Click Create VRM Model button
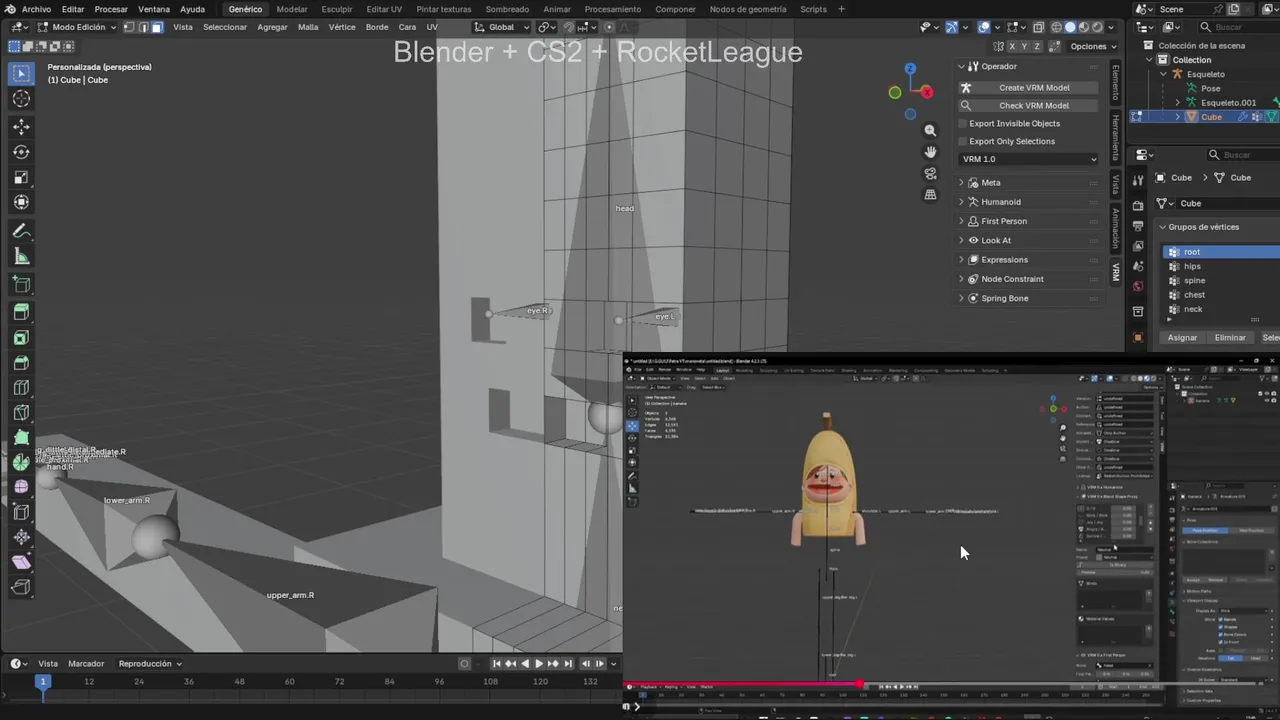The height and width of the screenshot is (720, 1280). tap(1029, 87)
